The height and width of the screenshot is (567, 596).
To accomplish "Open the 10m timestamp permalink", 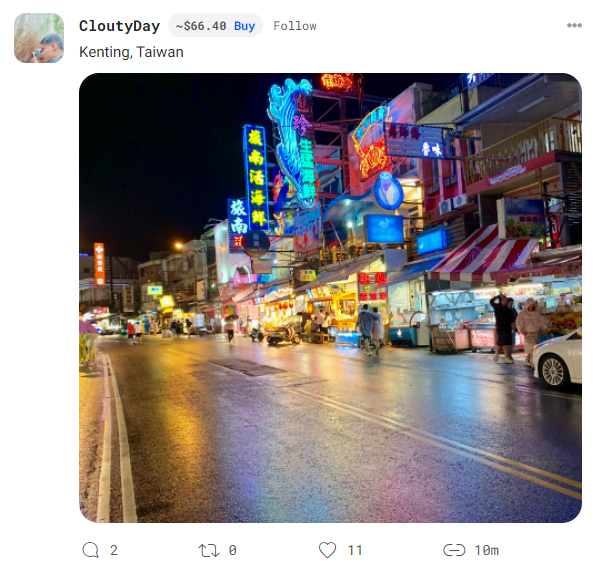I will [487, 550].
